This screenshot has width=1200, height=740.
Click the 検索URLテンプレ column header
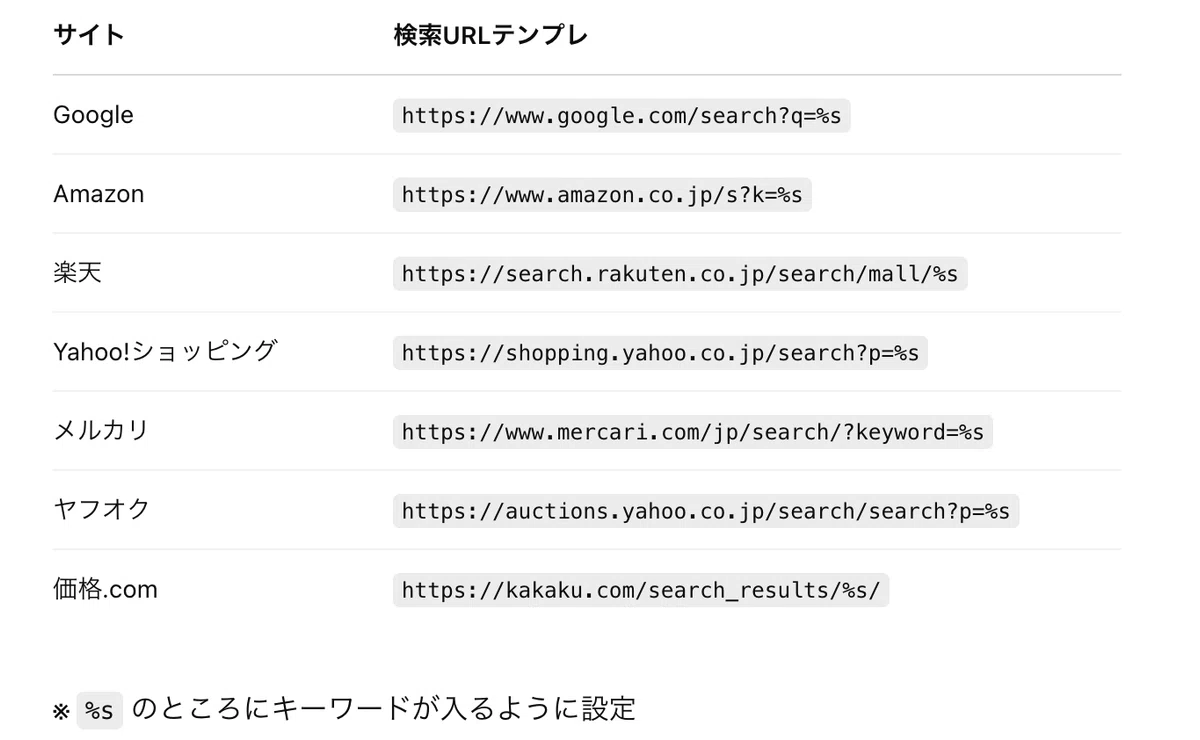(x=491, y=36)
